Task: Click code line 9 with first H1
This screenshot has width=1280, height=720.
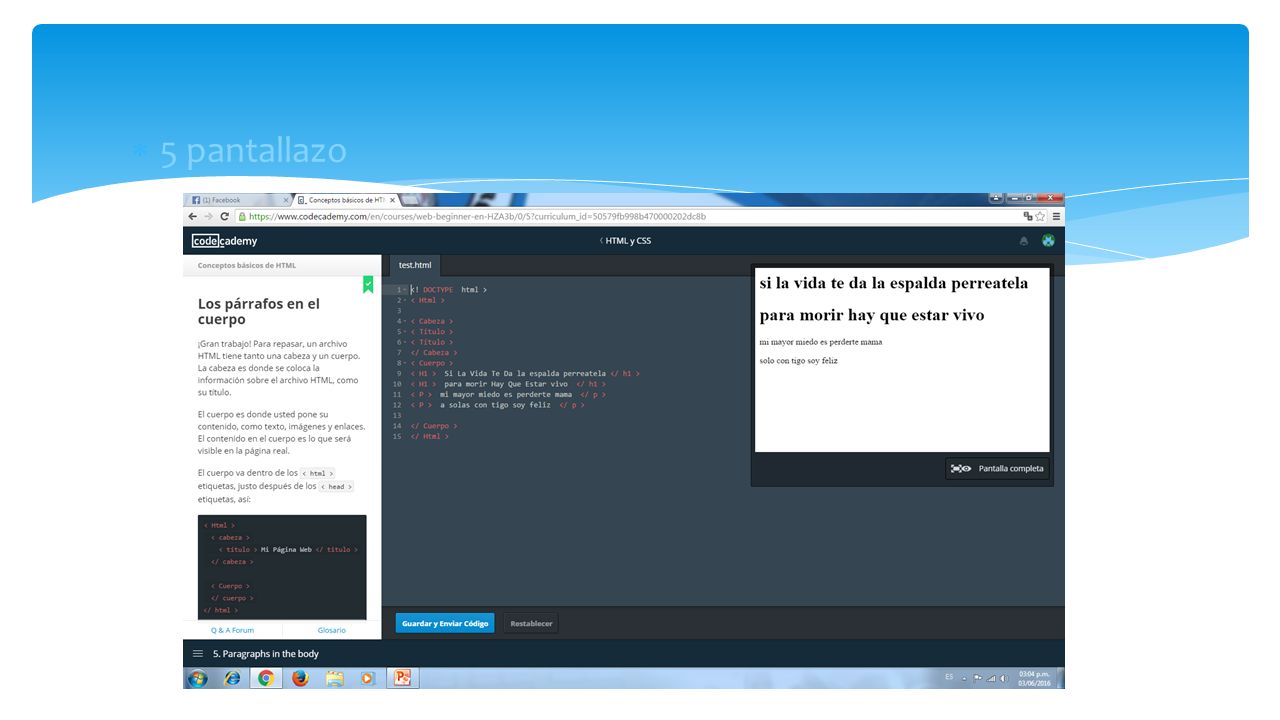Action: click(525, 373)
